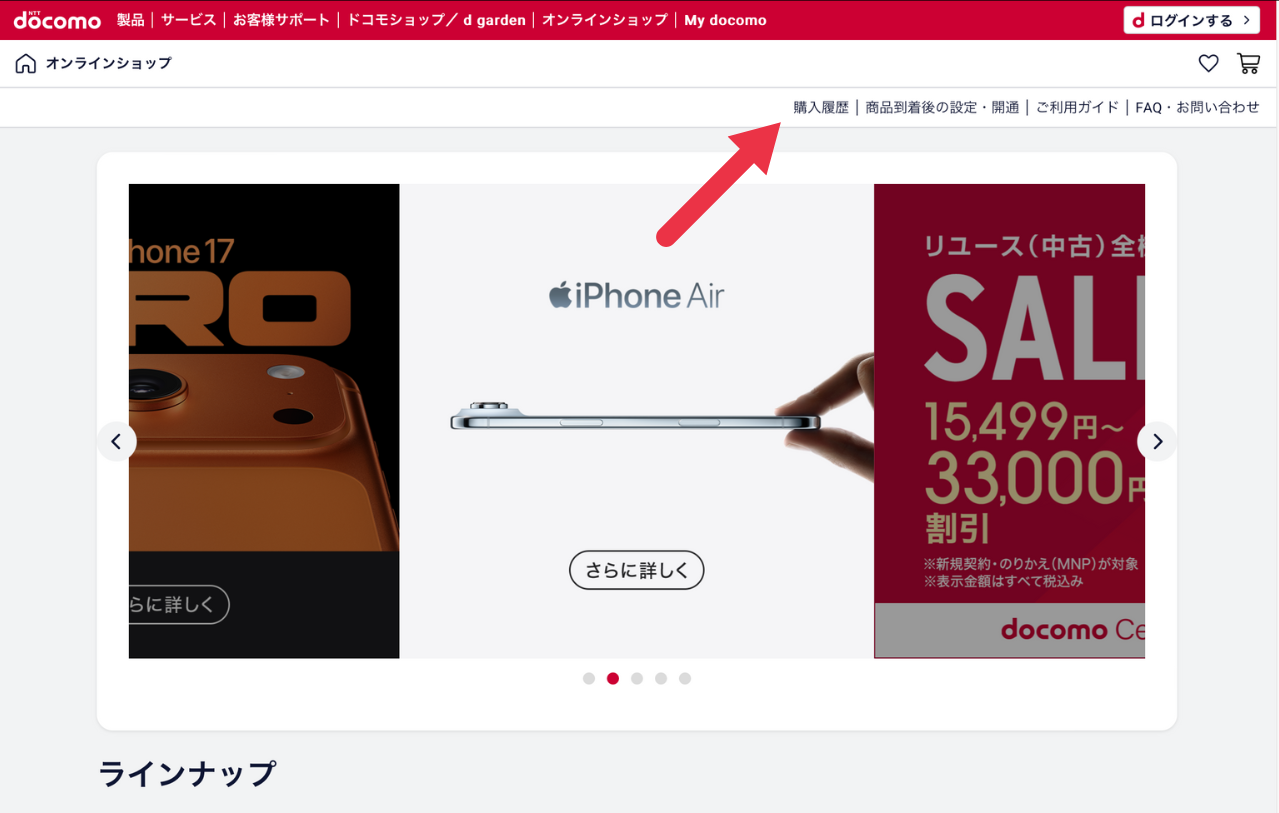Open 商品到着後の設定・開通 link
Viewport: 1279px width, 813px height.
click(x=942, y=107)
